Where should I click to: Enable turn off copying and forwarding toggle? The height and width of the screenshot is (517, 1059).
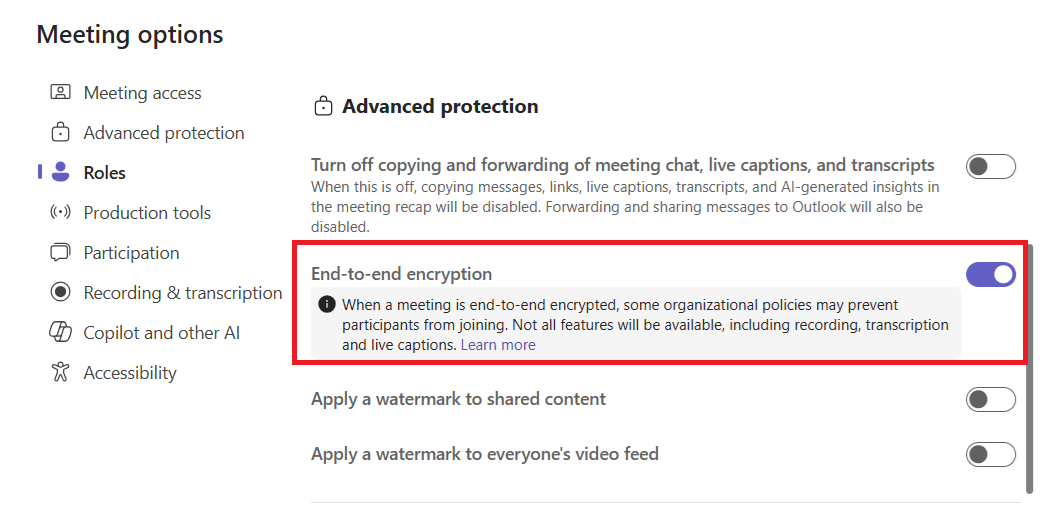pyautogui.click(x=990, y=167)
